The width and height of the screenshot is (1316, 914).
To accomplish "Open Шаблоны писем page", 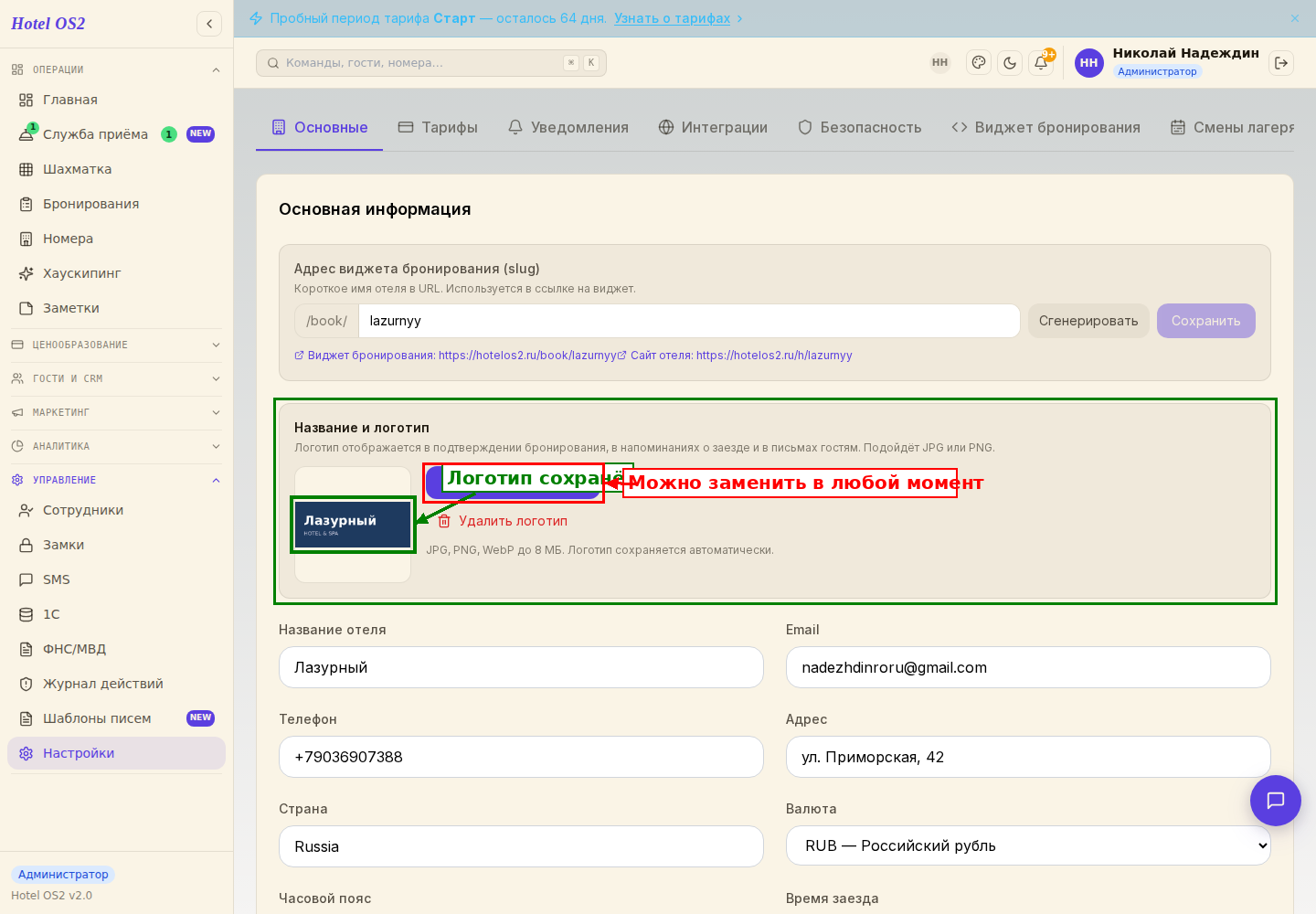I will tap(116, 718).
